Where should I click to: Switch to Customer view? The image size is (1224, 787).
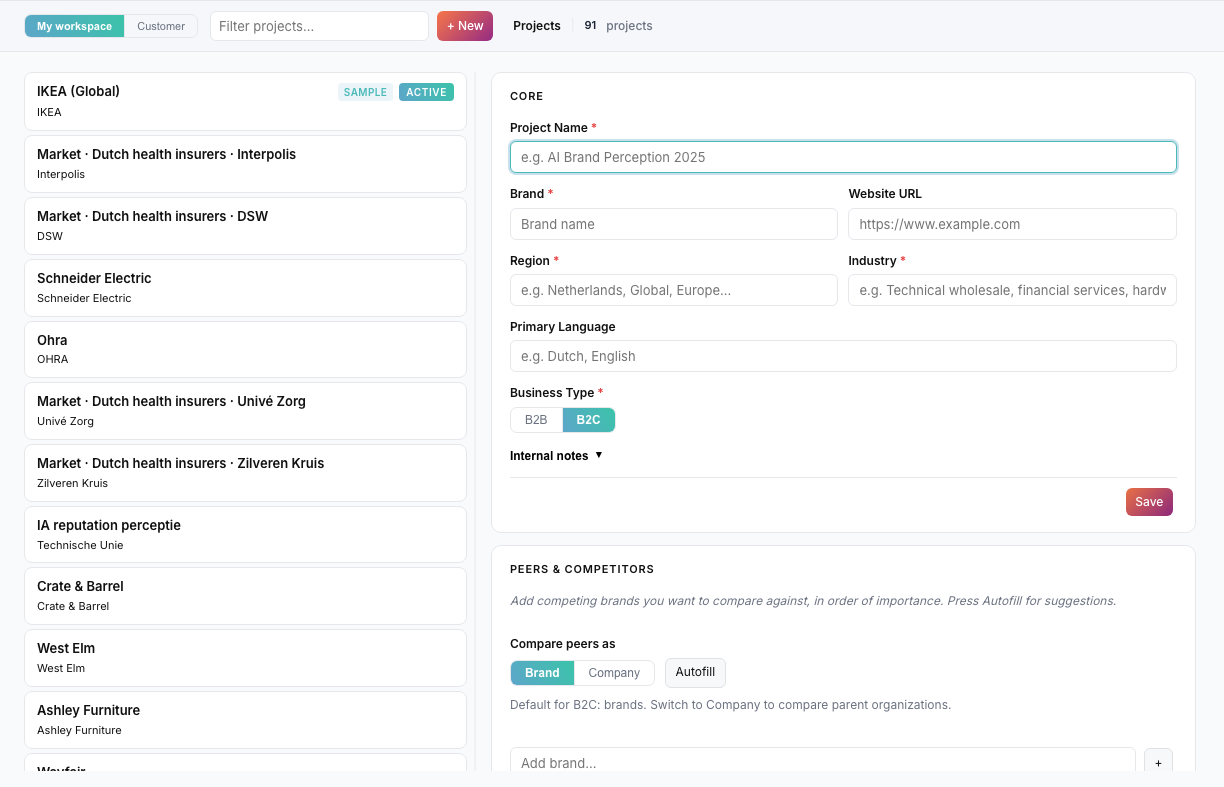coord(161,26)
